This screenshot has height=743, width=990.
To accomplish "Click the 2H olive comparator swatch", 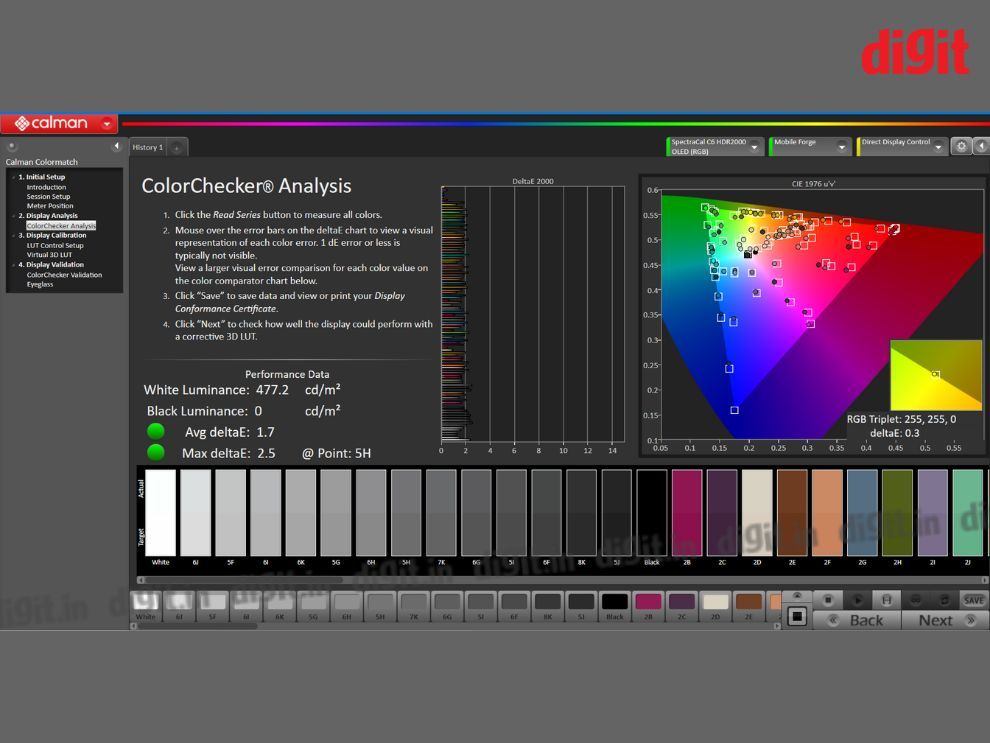I will [897, 513].
